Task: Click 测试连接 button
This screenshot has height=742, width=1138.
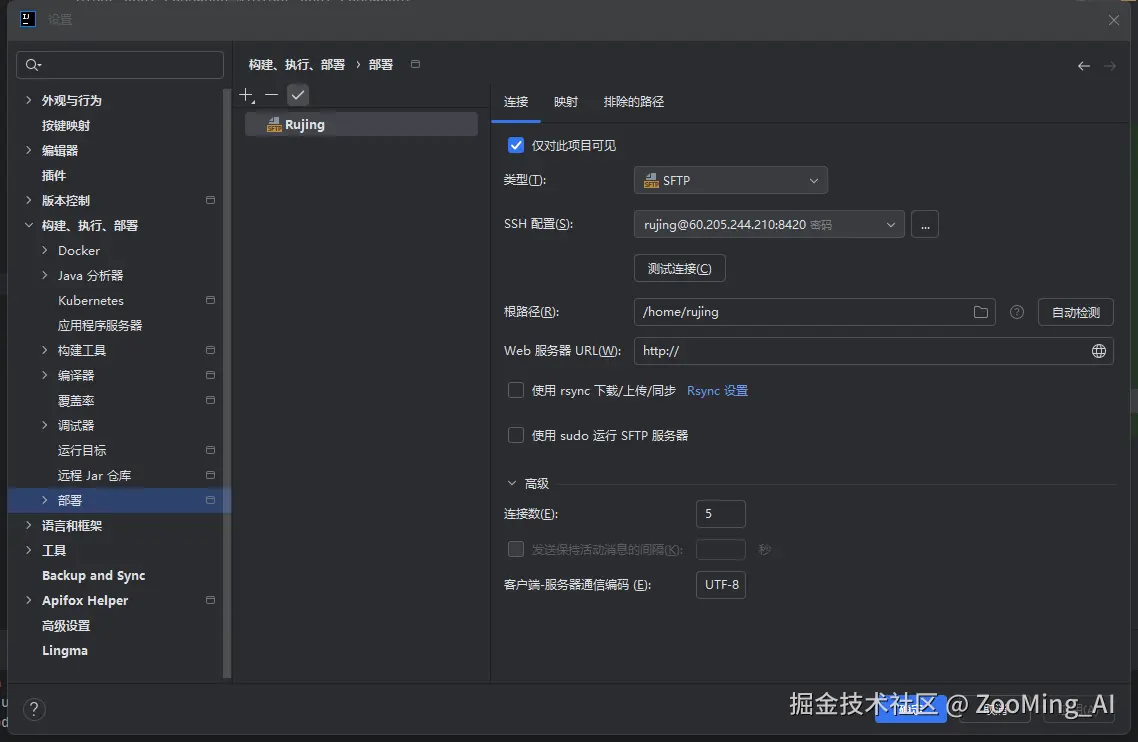Action: pos(680,269)
